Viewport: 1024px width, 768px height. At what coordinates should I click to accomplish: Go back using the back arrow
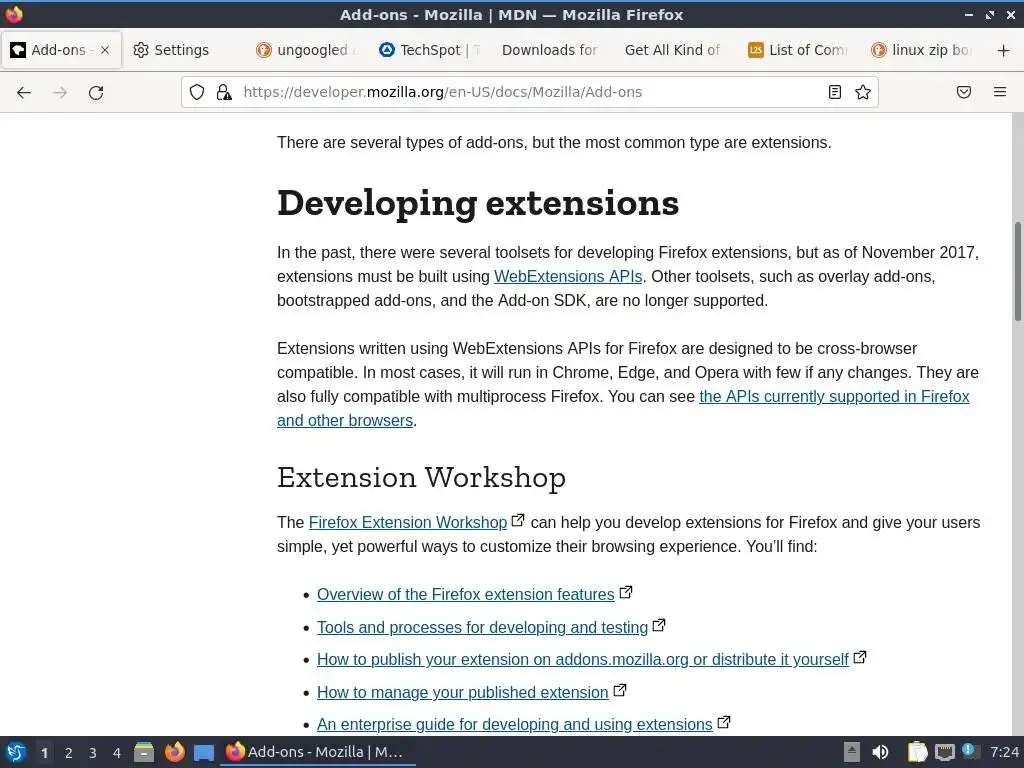pyautogui.click(x=24, y=93)
